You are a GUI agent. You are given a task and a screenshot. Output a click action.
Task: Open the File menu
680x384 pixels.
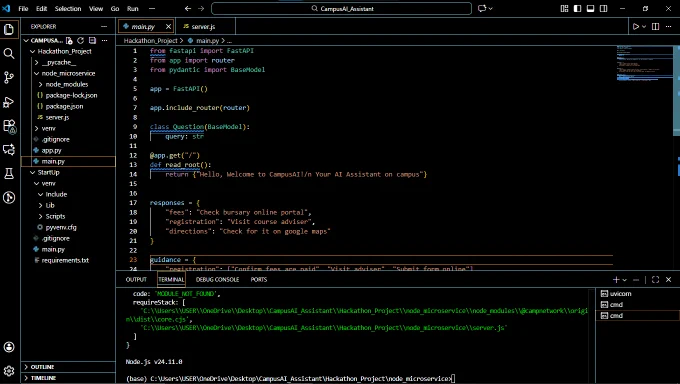23,8
